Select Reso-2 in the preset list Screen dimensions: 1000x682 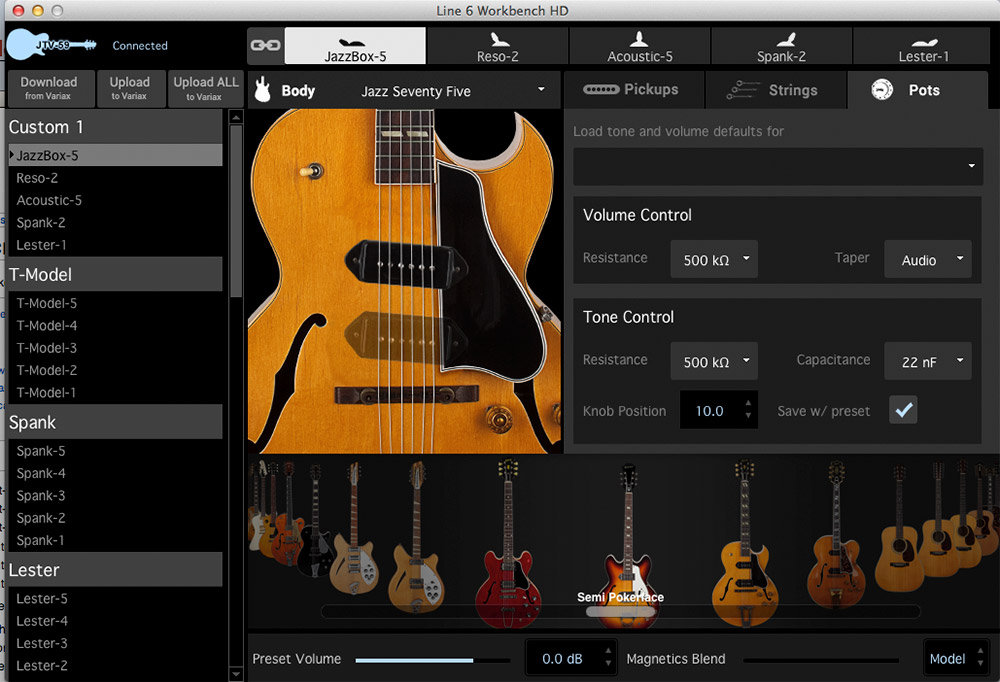point(115,178)
